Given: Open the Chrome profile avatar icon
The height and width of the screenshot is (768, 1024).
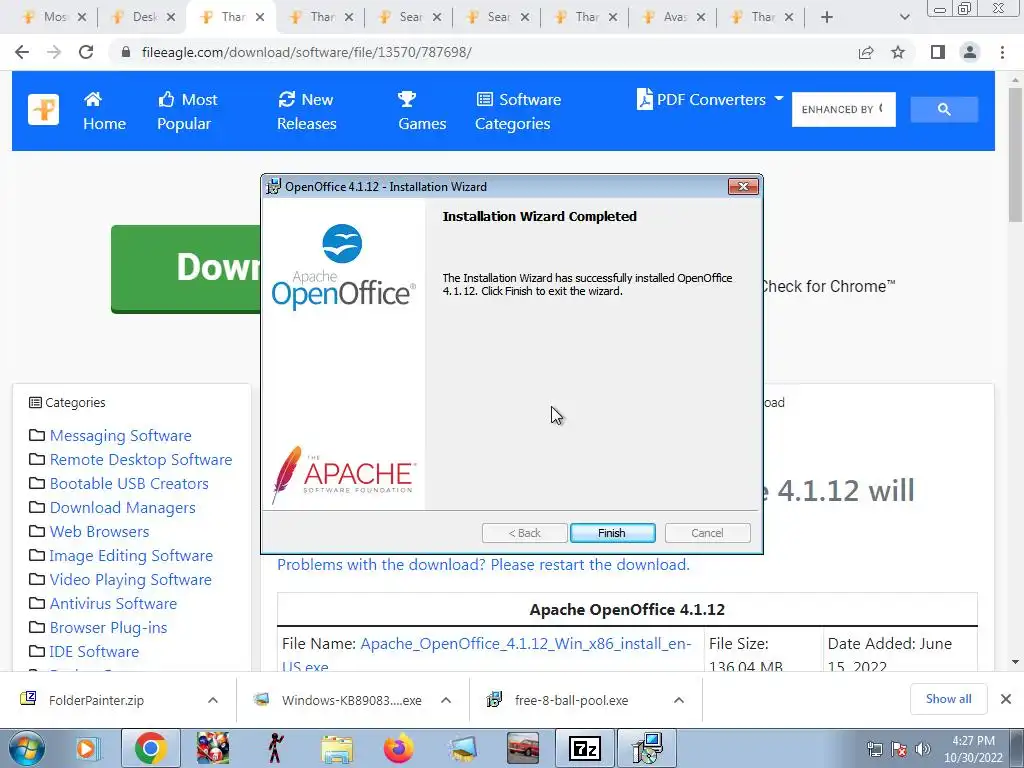Looking at the screenshot, I should [970, 52].
